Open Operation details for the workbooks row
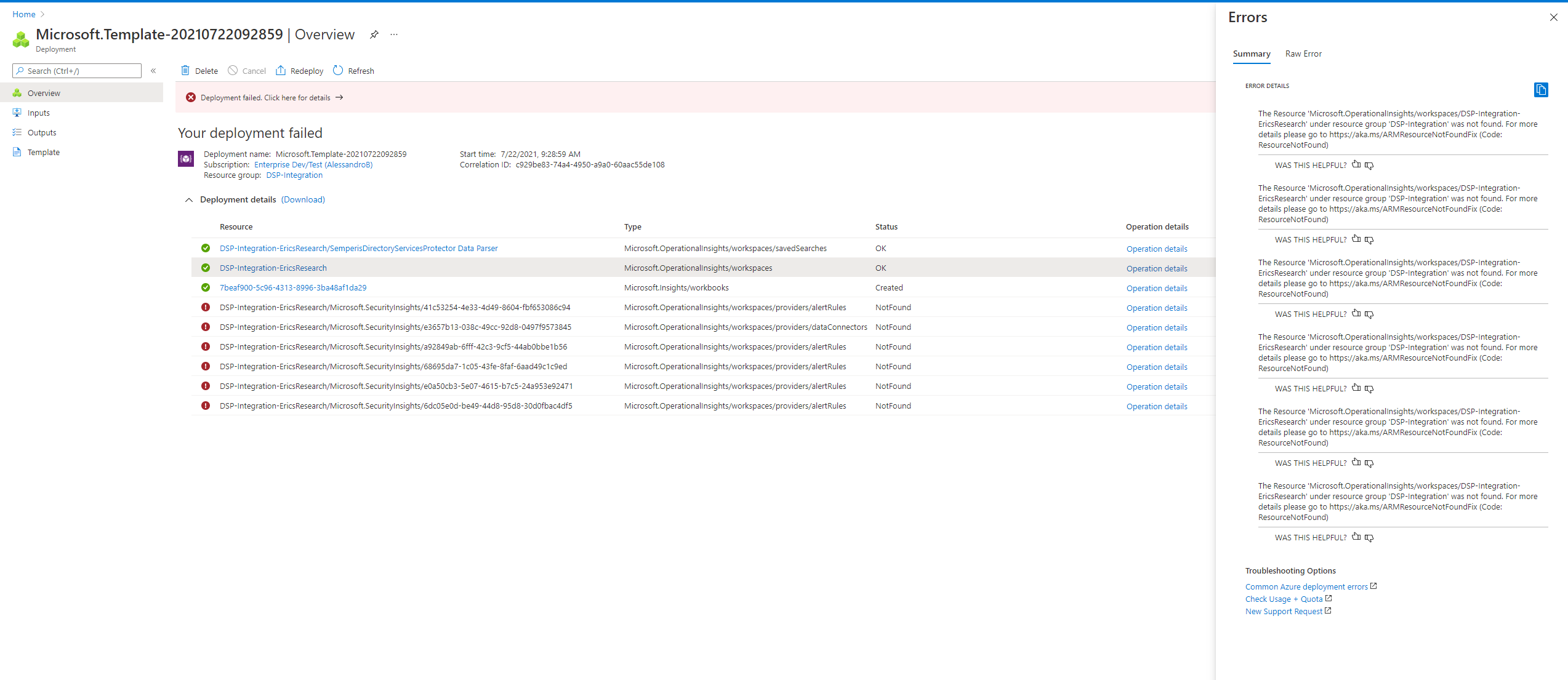 tap(1157, 288)
